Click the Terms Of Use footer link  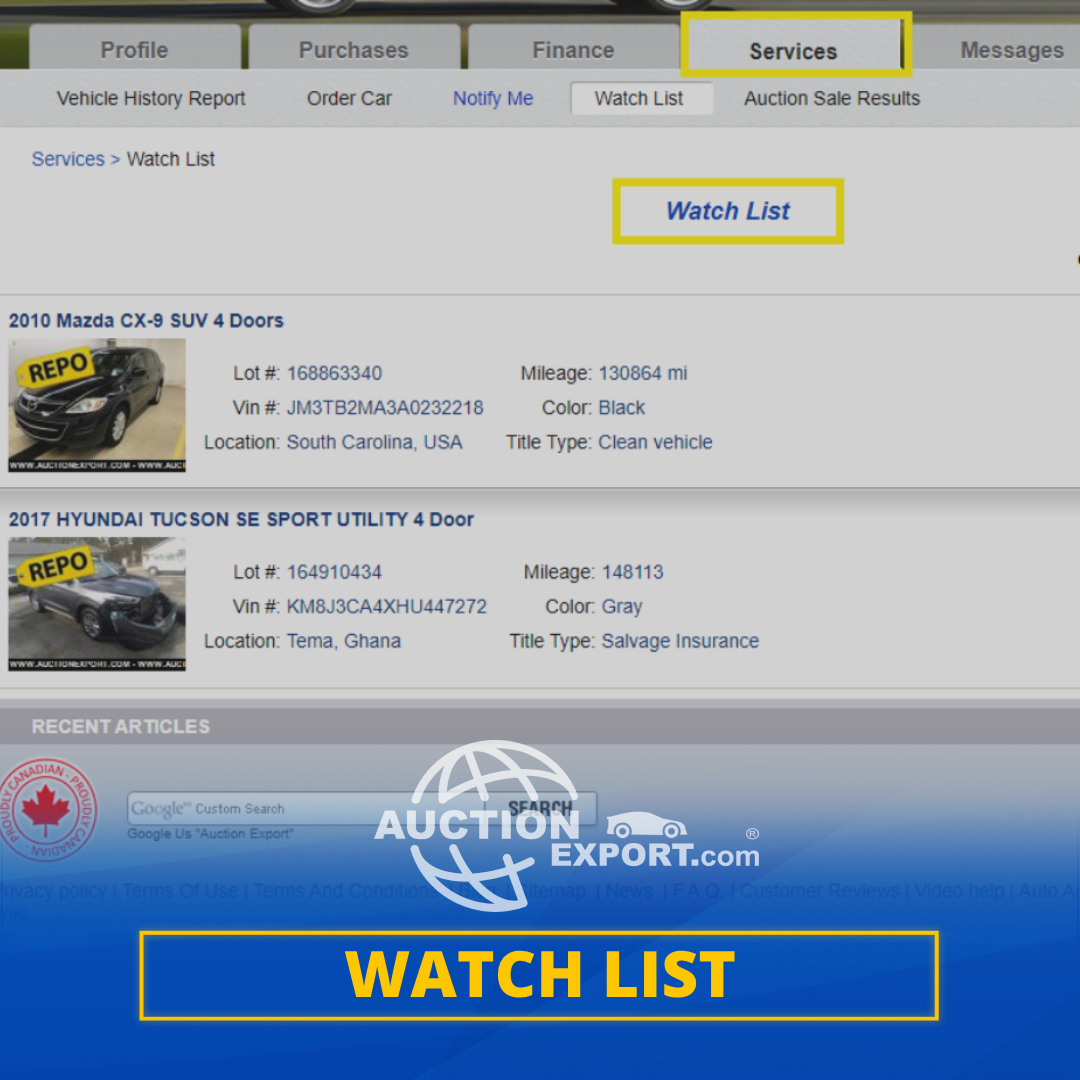click(x=180, y=891)
